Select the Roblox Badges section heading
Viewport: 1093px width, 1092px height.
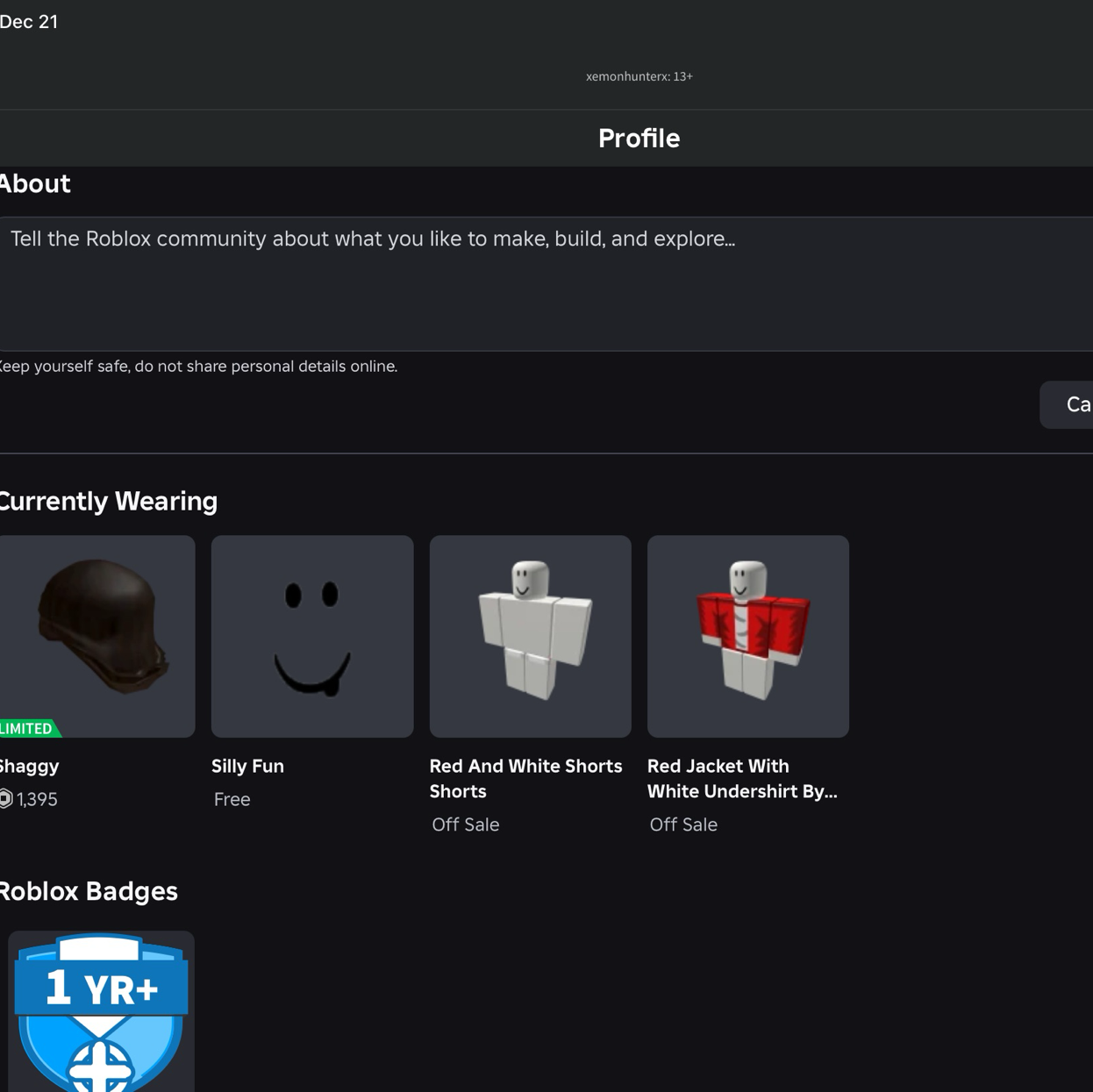click(88, 891)
